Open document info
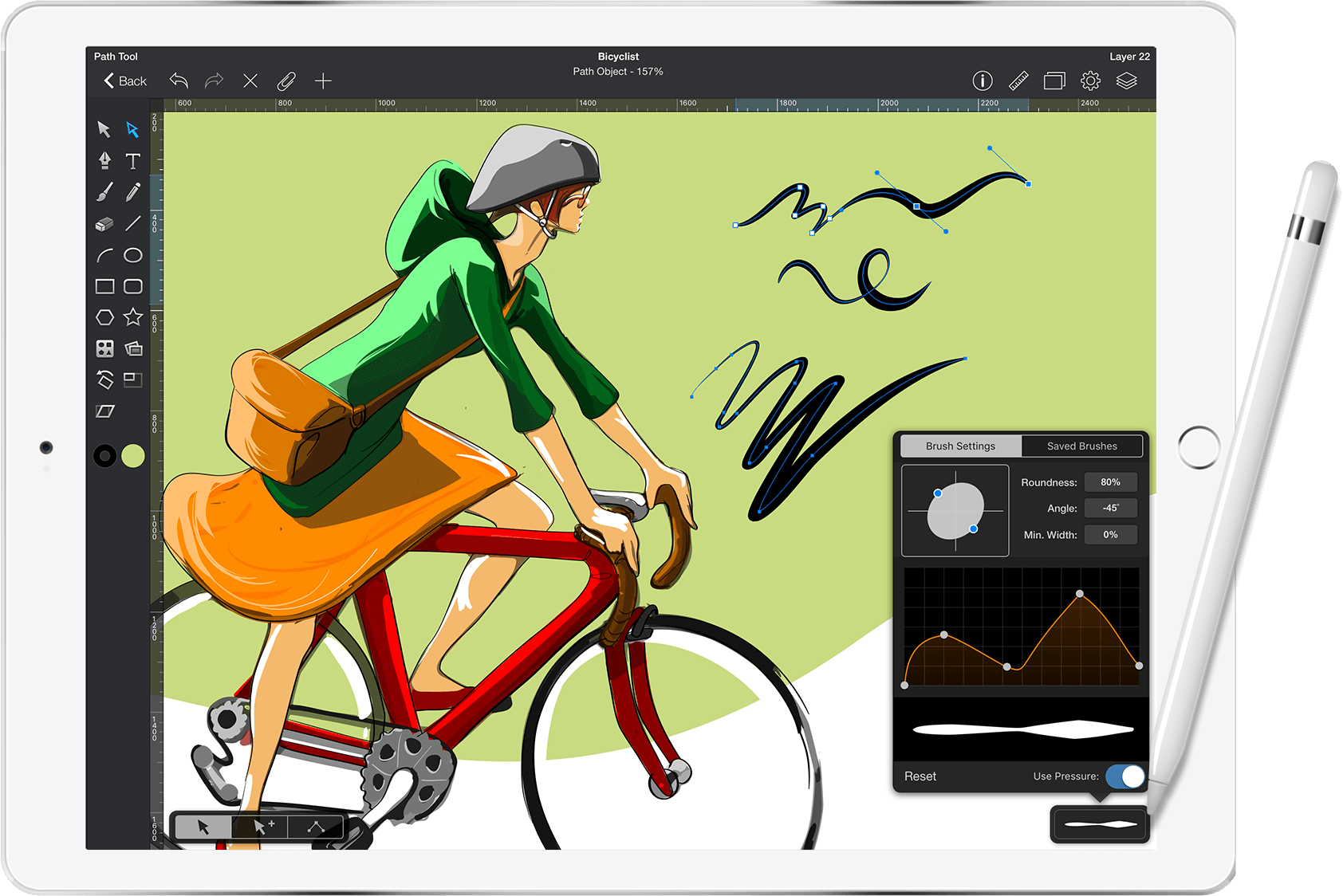The height and width of the screenshot is (896, 1343). pos(983,80)
